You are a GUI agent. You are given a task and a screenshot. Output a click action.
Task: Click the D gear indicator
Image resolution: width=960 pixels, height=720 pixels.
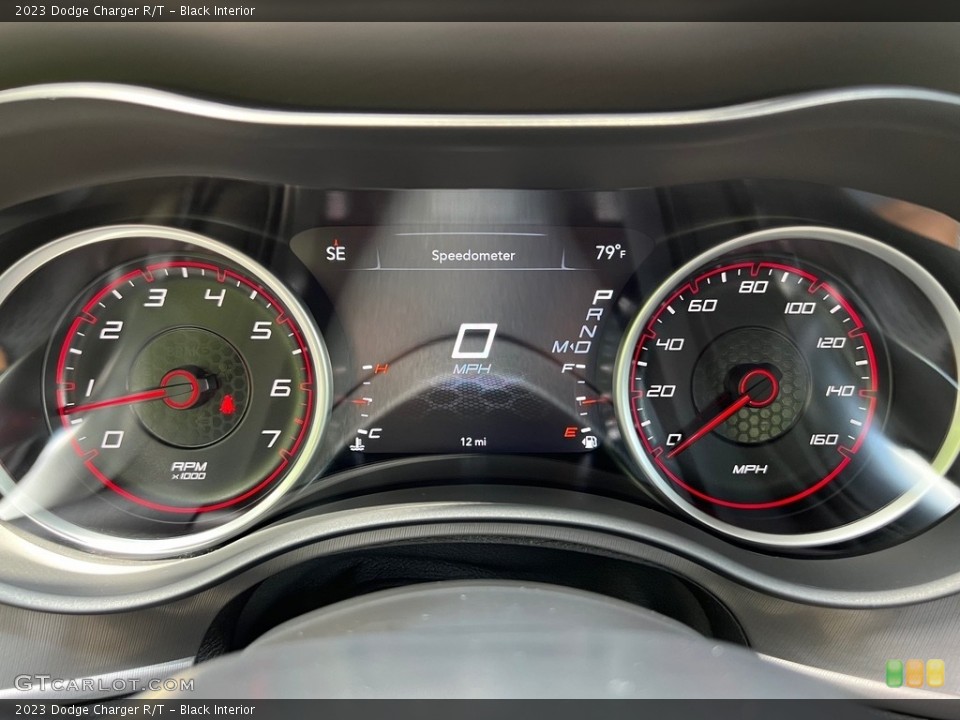pyautogui.click(x=583, y=347)
